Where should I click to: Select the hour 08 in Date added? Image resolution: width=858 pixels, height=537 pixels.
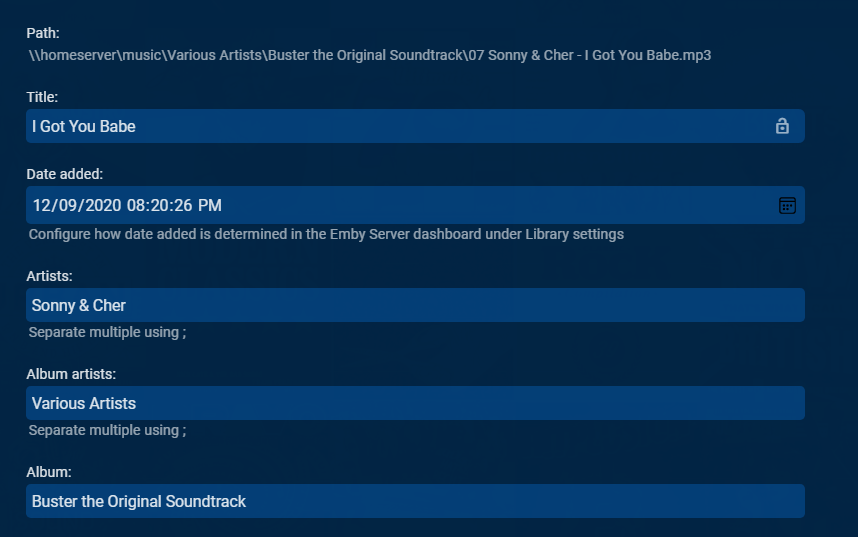pyautogui.click(x=136, y=205)
